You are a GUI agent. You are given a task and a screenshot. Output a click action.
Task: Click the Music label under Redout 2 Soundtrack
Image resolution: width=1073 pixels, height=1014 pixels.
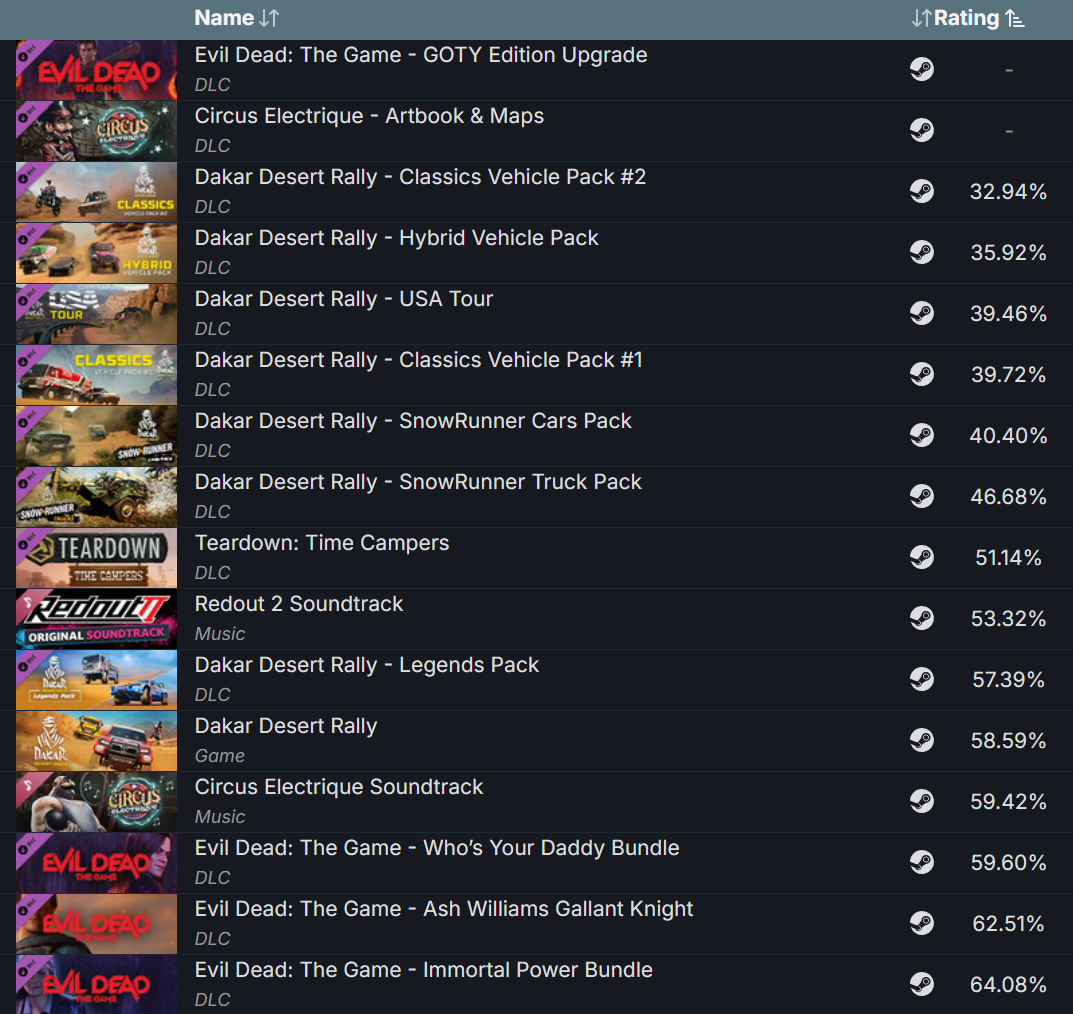(220, 634)
